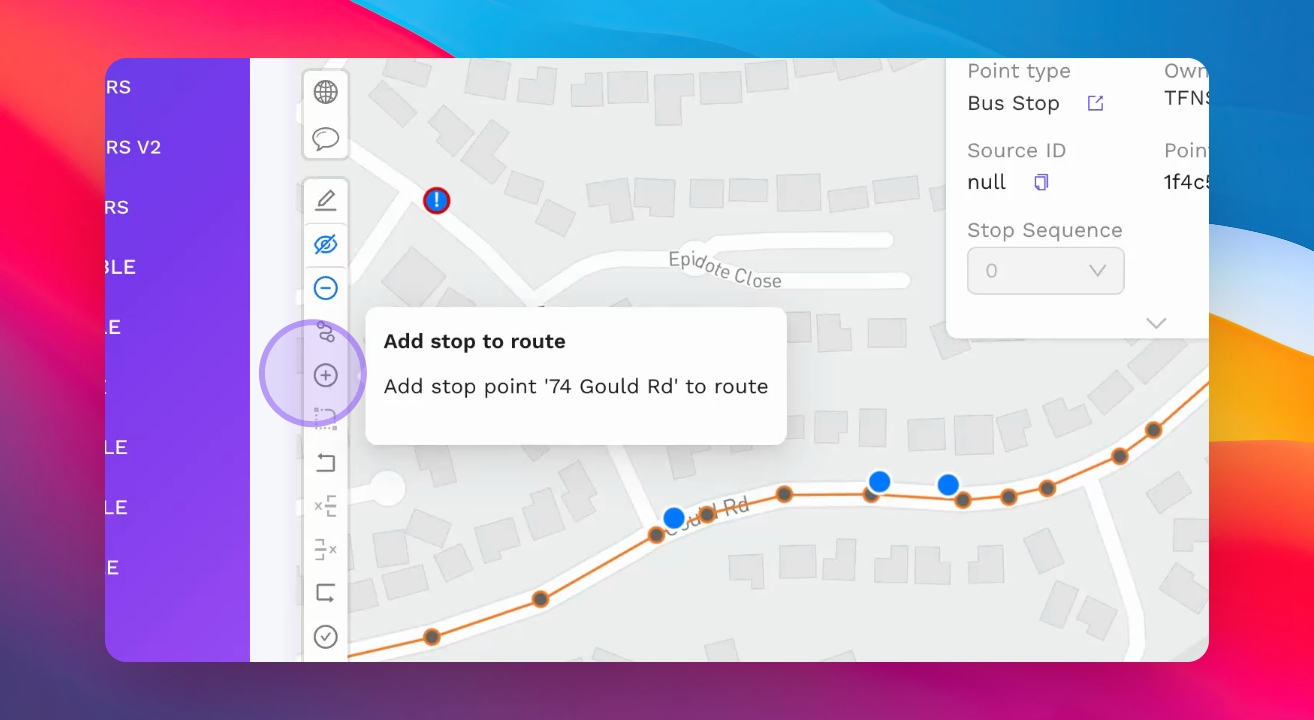Open the comments speech bubble tool
1314x720 pixels.
[x=326, y=138]
